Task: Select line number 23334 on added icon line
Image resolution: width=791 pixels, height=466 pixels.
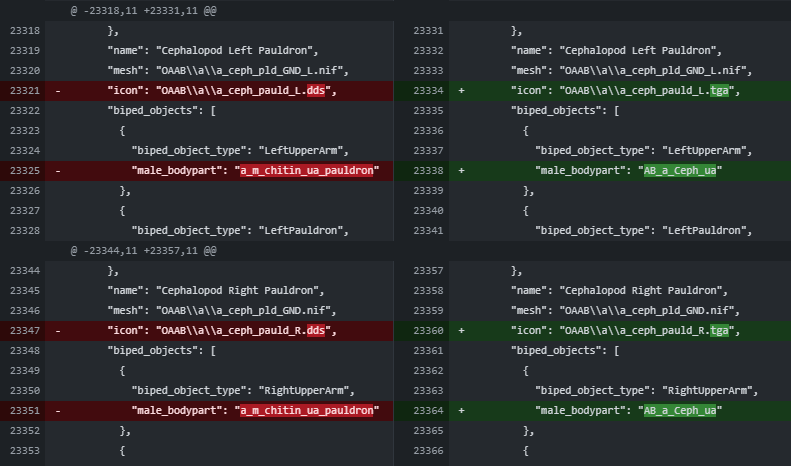Action: point(428,91)
